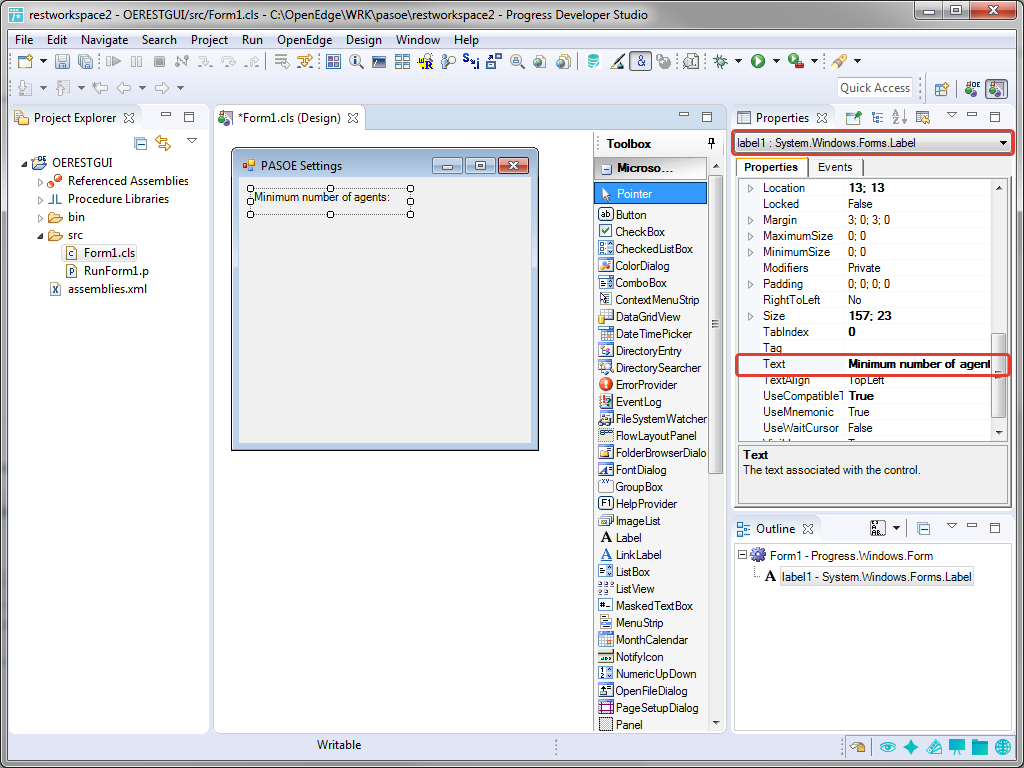Open the New wizard dropdown arrow

tap(43, 61)
